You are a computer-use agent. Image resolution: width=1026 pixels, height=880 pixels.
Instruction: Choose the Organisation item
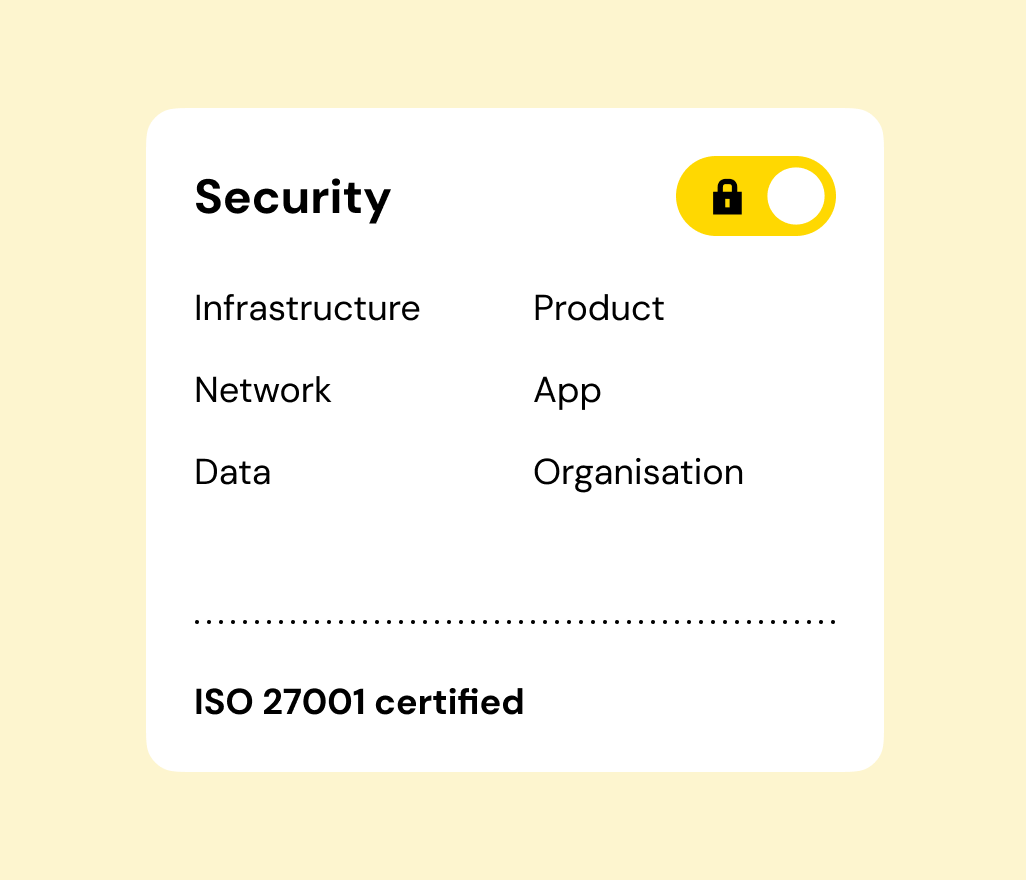pos(638,472)
